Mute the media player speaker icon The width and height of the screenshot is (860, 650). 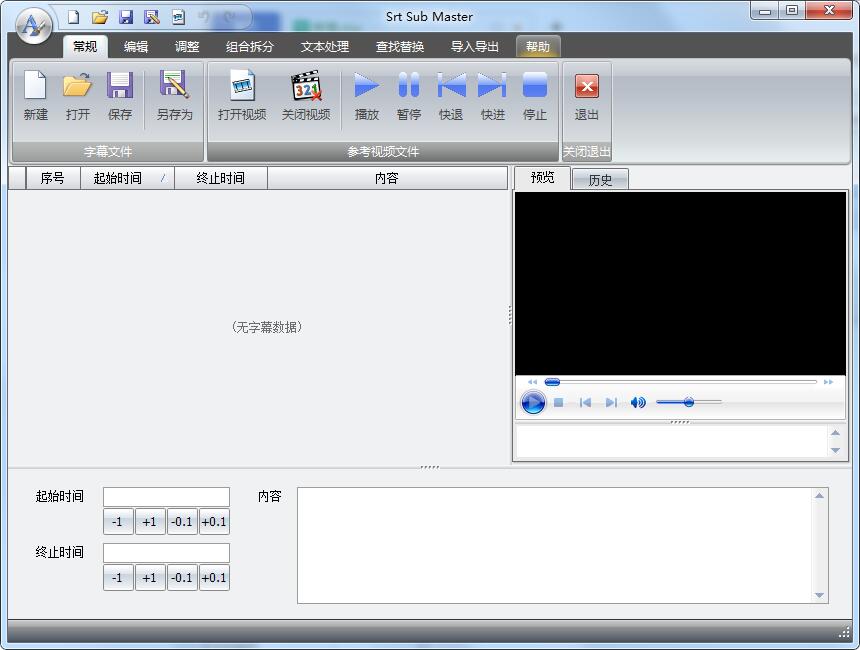pyautogui.click(x=638, y=403)
